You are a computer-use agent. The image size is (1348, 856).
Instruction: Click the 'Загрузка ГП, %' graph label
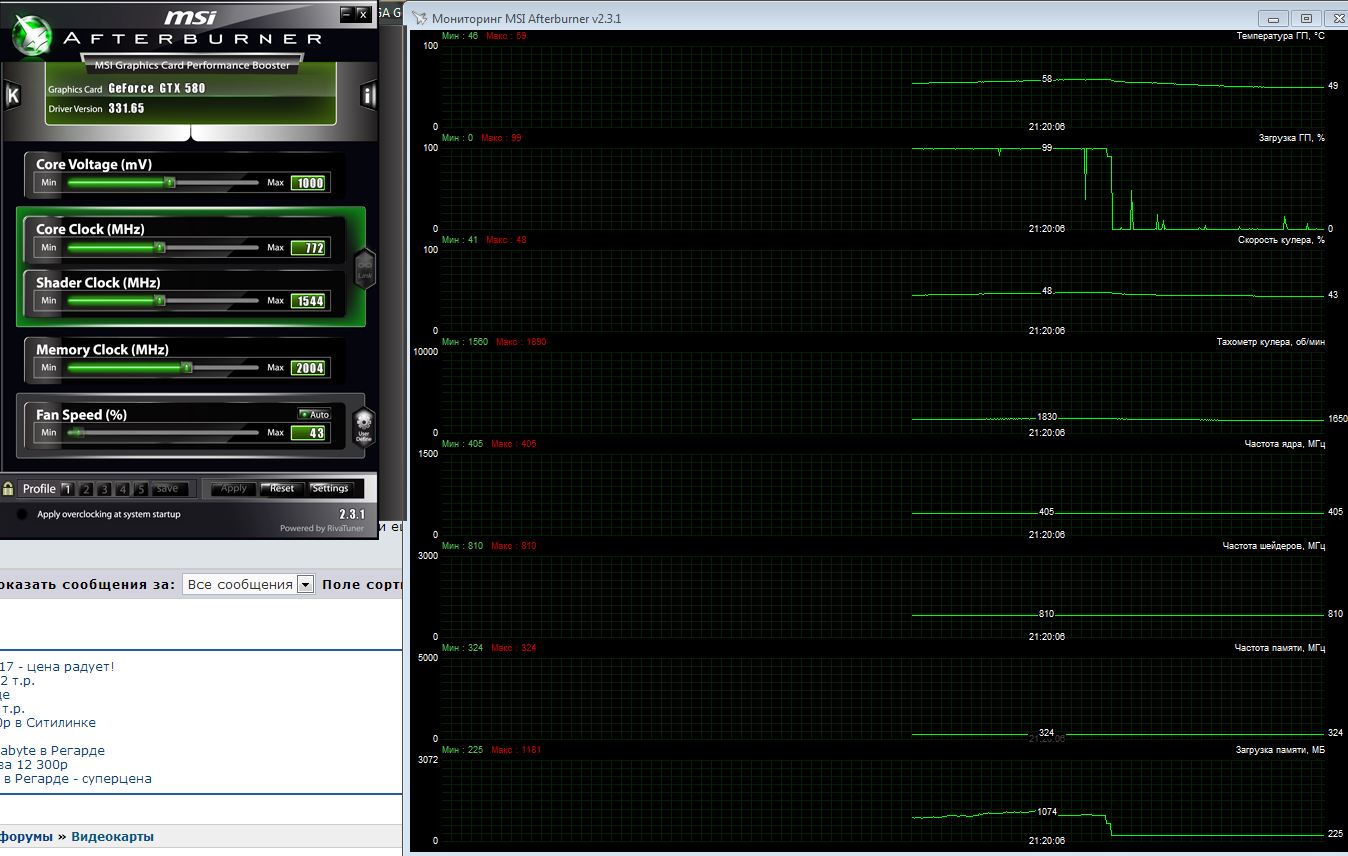[1291, 138]
